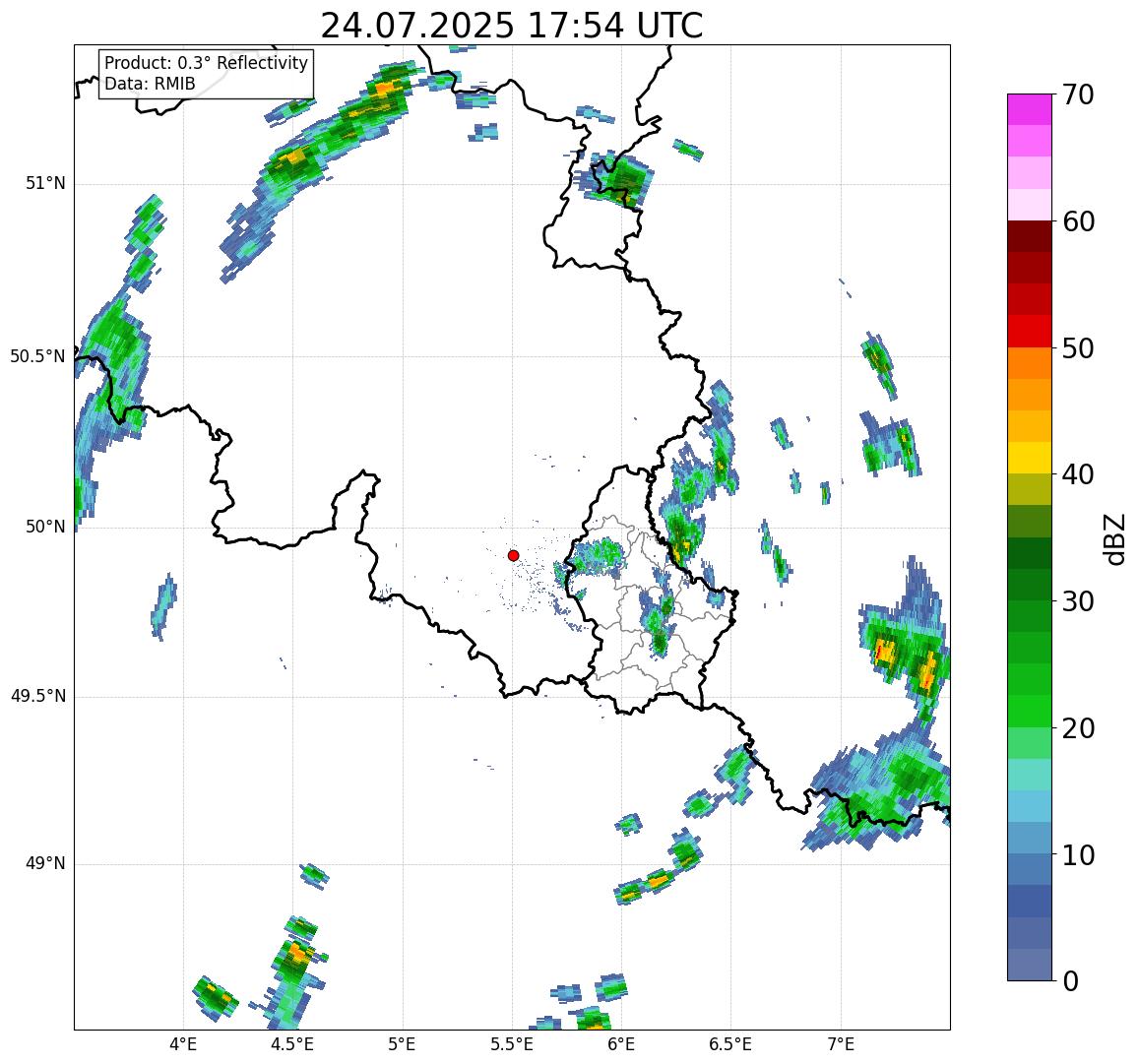Click the 6.5°E longitude label
This screenshot has height=1064, width=1139.
[730, 1044]
